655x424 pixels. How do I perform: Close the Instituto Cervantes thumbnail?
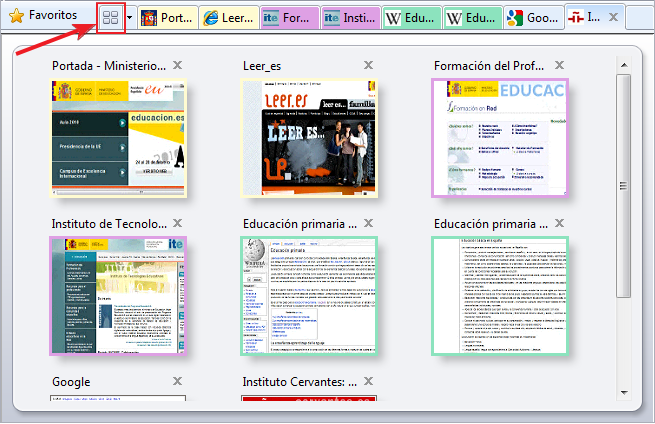point(368,381)
